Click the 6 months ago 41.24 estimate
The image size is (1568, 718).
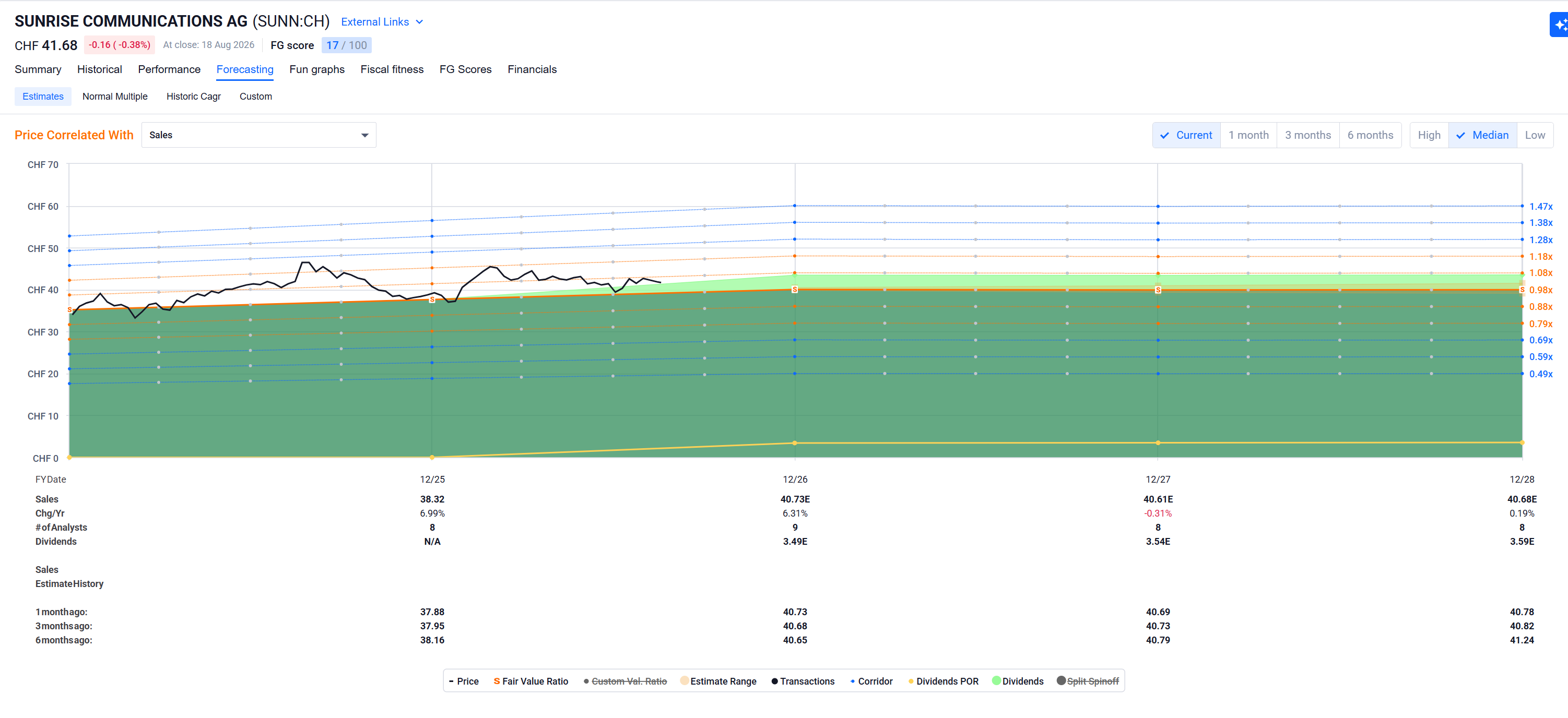pos(1522,640)
